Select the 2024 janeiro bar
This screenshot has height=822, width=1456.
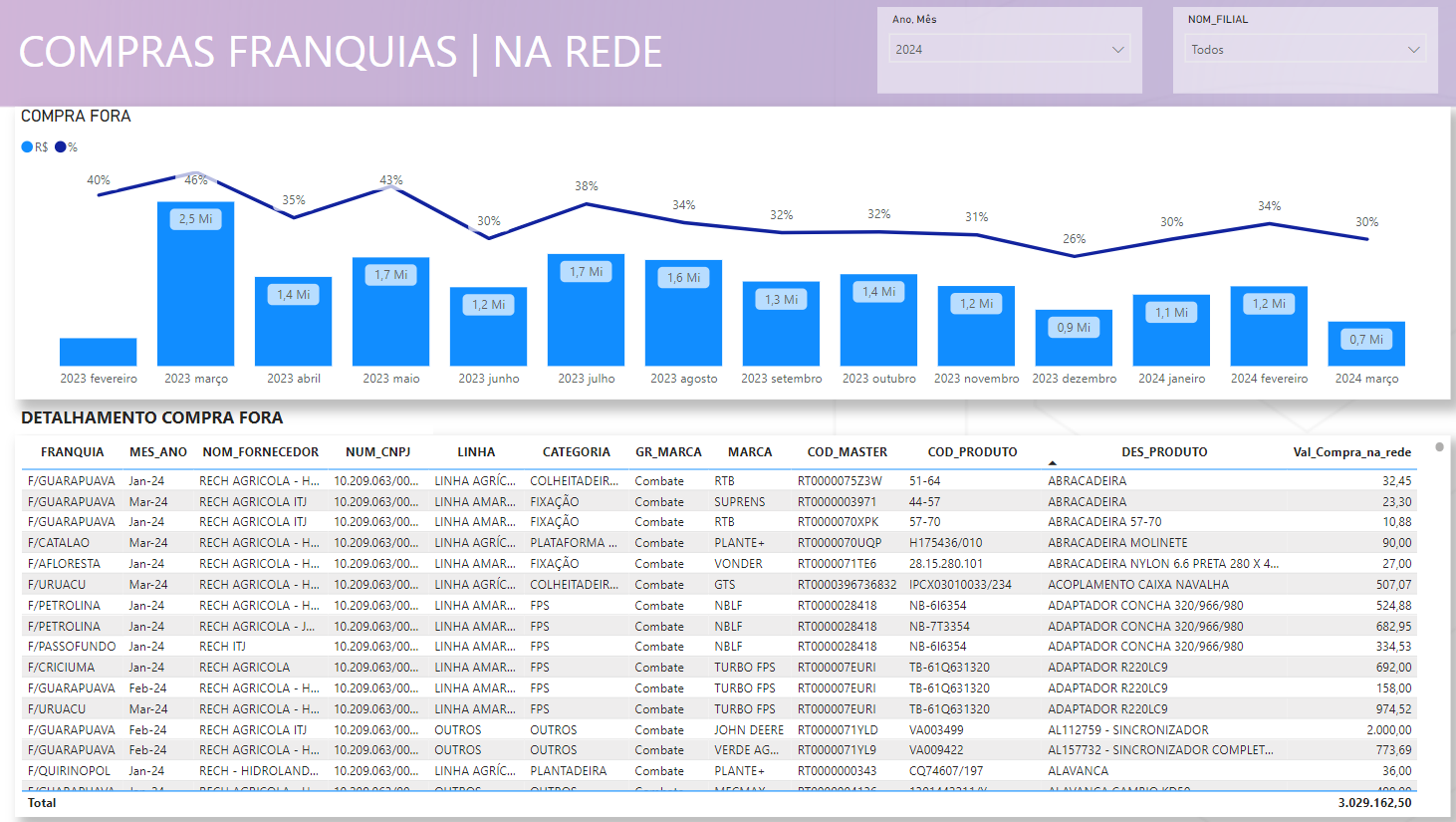(1171, 331)
